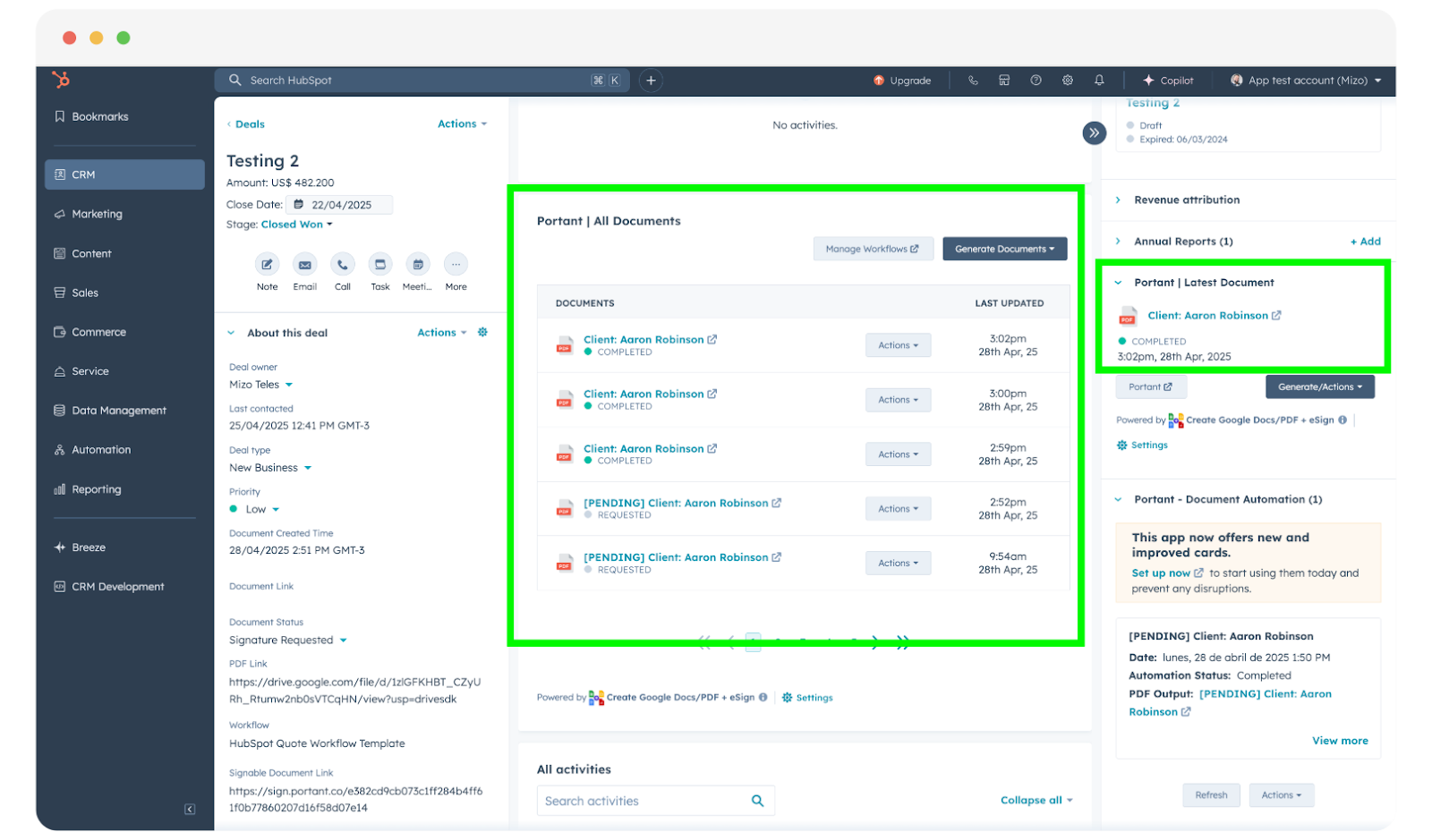
Task: Add an Annual Report
Action: (1366, 242)
